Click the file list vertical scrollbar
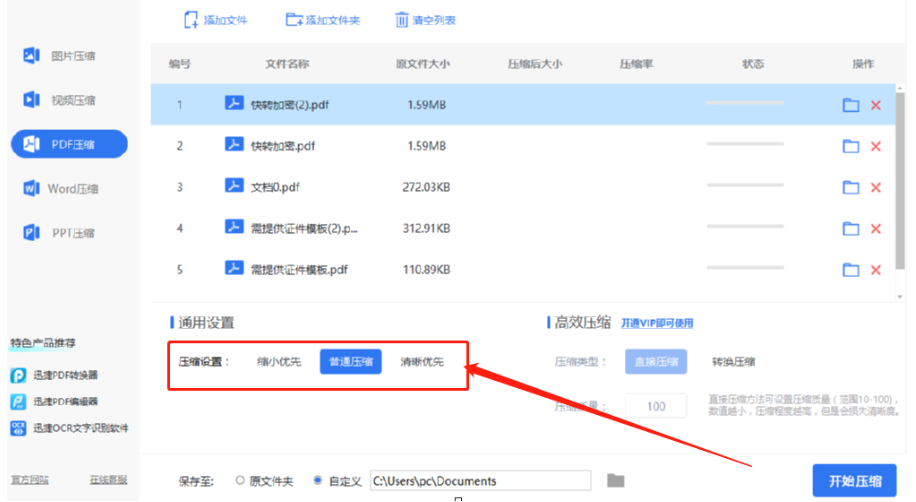The height and width of the screenshot is (502, 916). click(x=900, y=181)
